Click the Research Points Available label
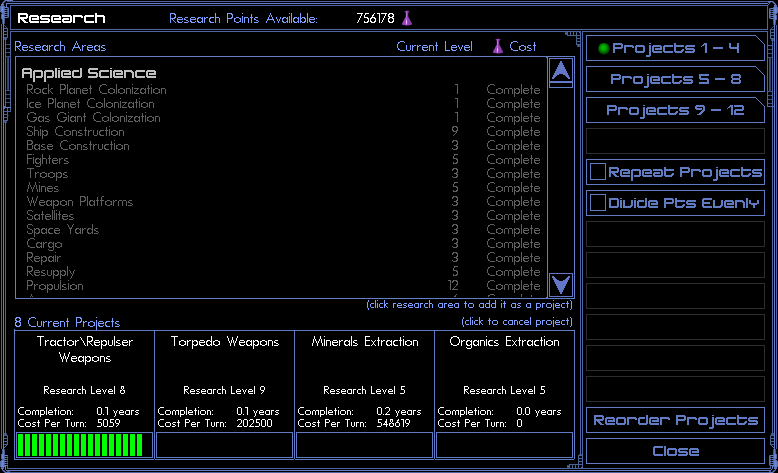The width and height of the screenshot is (778, 473). pyautogui.click(x=243, y=18)
